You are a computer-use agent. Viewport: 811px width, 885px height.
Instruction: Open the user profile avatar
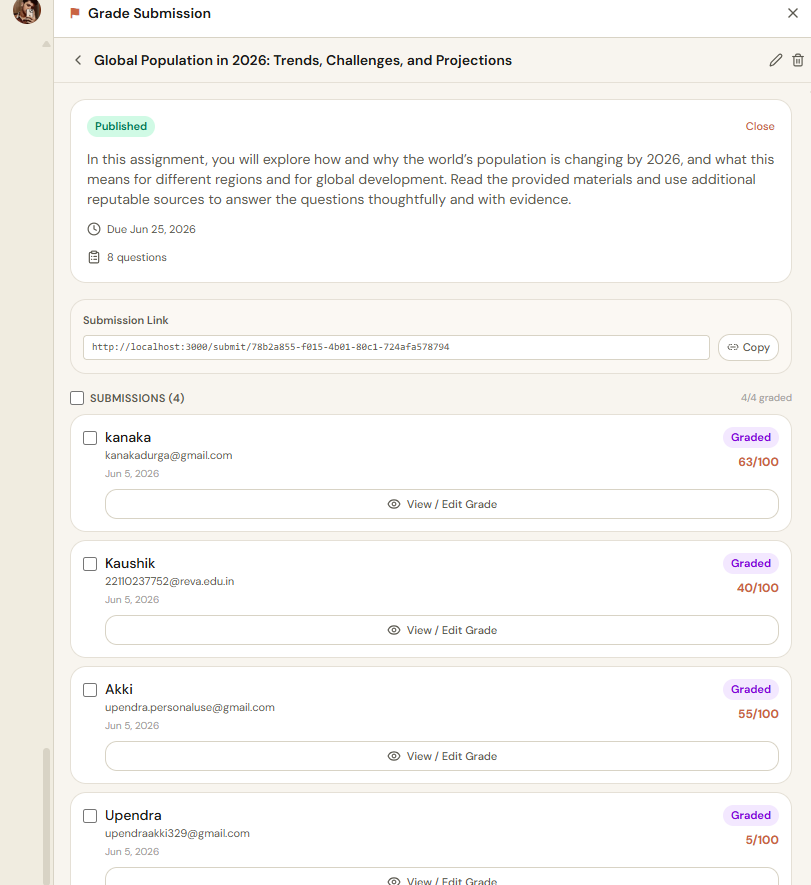27,11
